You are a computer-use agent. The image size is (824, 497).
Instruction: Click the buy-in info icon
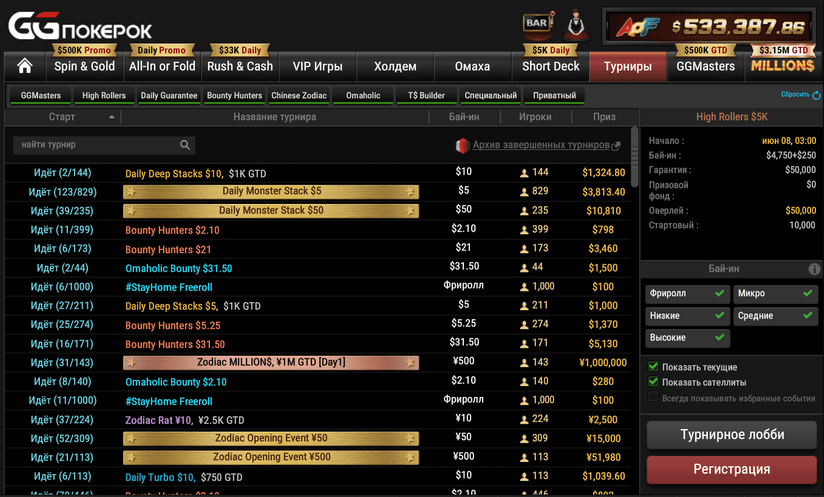[814, 269]
